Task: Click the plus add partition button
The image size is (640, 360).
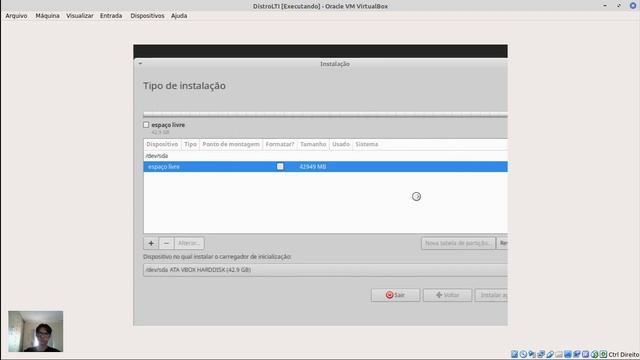Action: (x=151, y=243)
